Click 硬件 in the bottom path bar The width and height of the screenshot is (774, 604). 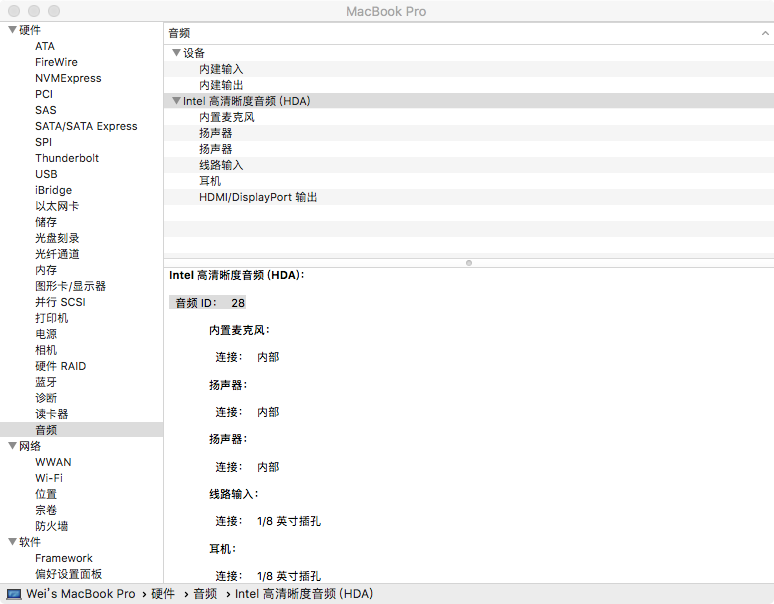163,594
